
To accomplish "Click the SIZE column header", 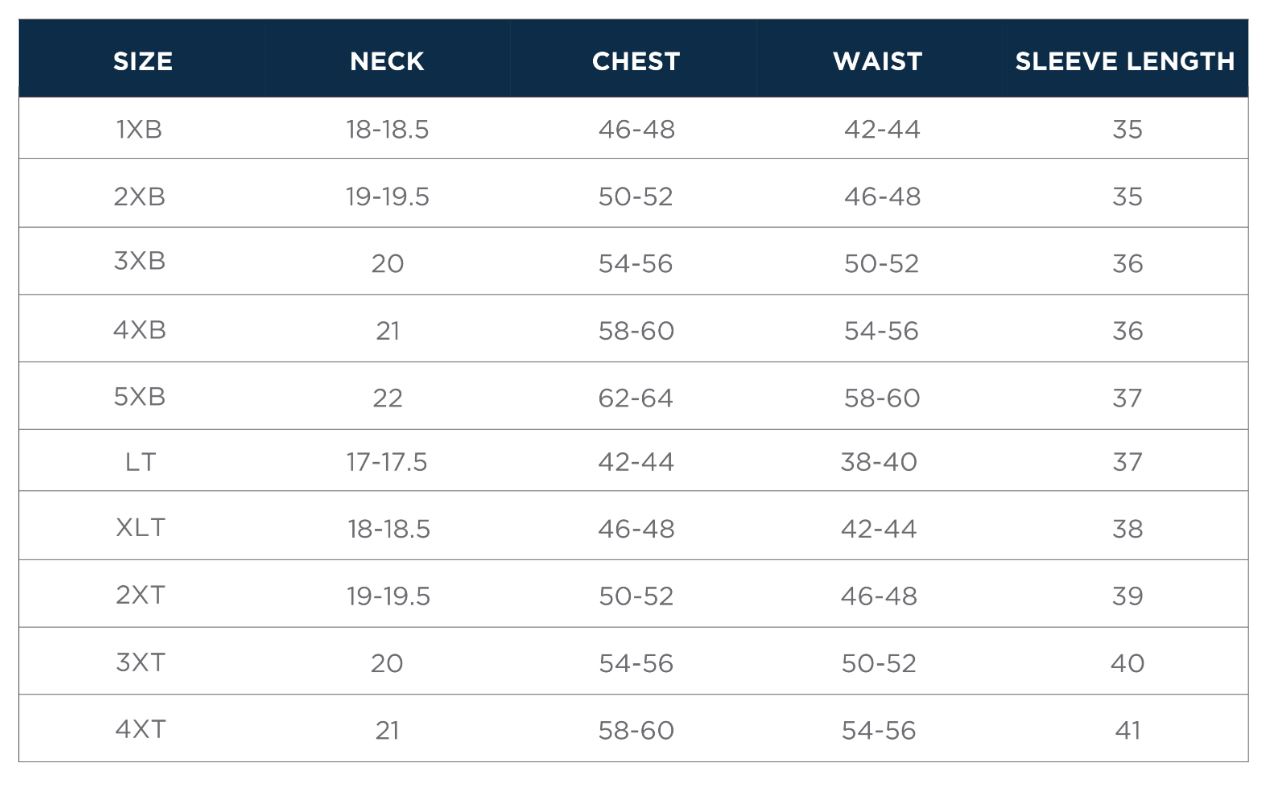I will tap(142, 61).
